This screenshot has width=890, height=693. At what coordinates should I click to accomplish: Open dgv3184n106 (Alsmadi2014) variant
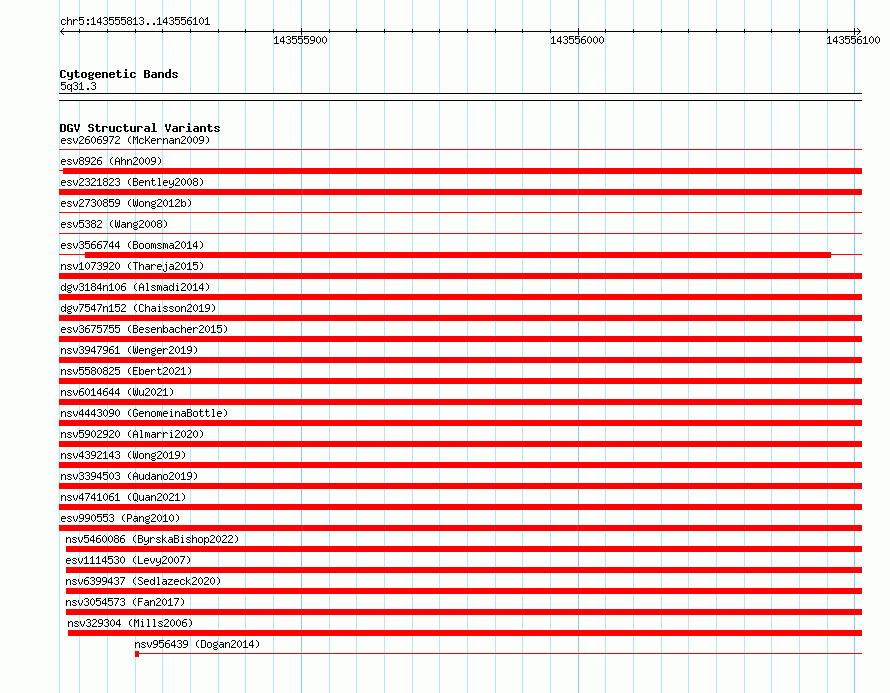coord(135,287)
